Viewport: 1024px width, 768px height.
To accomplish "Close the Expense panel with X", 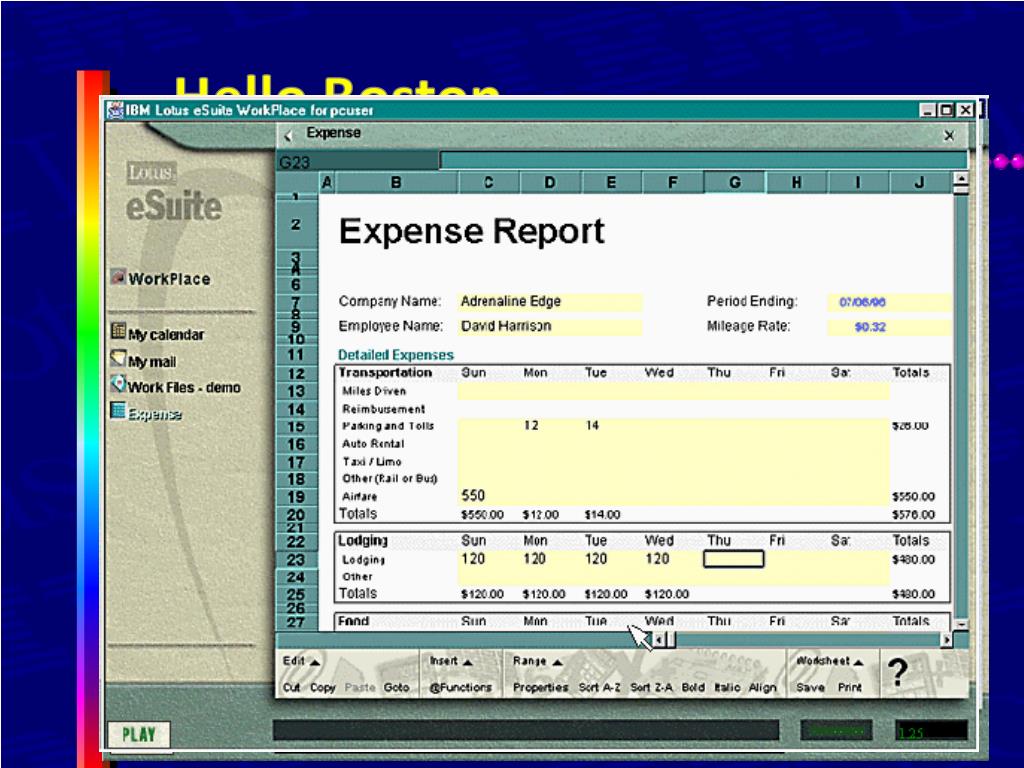I will click(949, 135).
